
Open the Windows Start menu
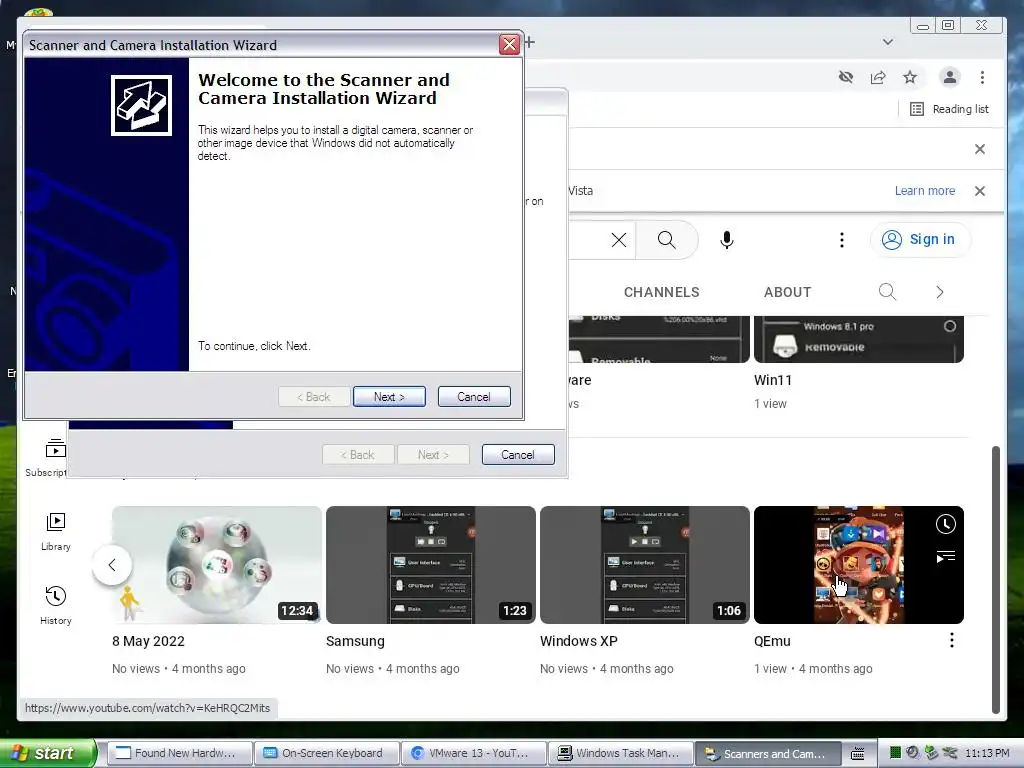tap(47, 753)
